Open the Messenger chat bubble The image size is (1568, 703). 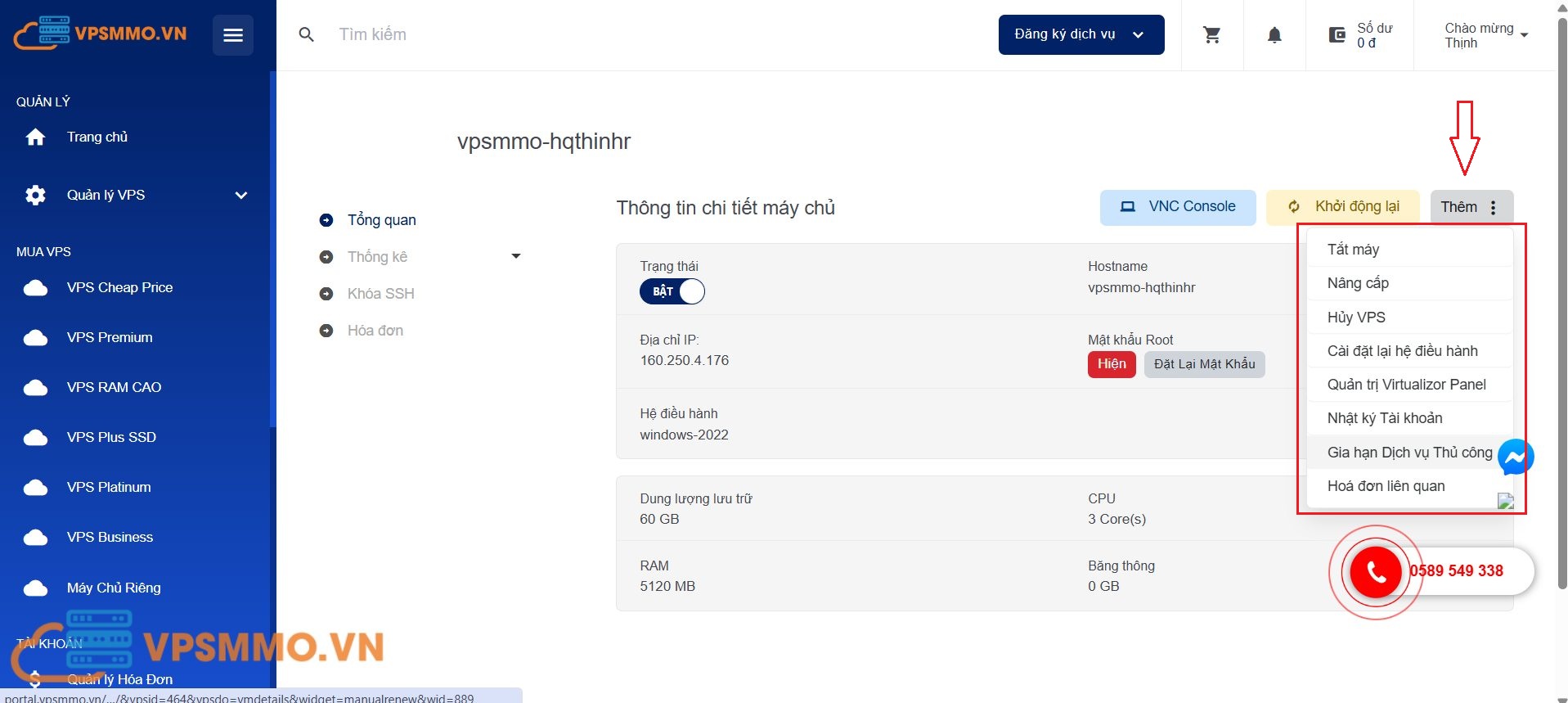(1515, 457)
